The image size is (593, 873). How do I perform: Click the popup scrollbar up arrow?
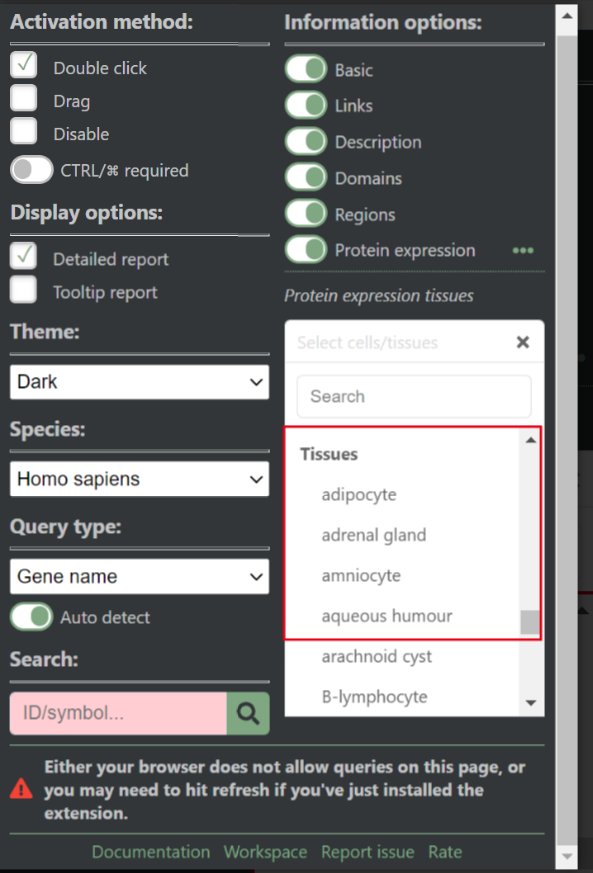[567, 16]
